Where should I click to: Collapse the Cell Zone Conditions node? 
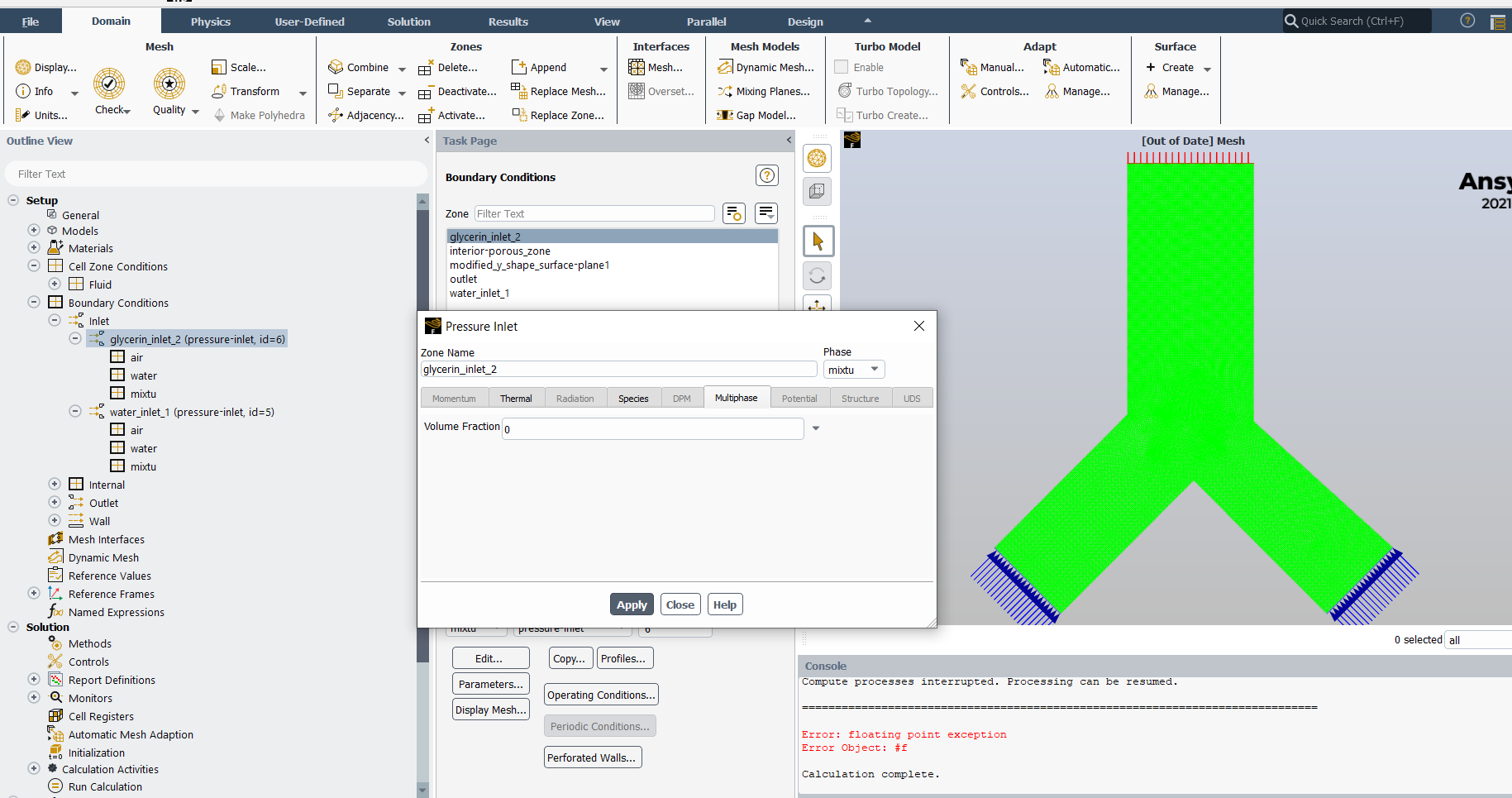click(x=34, y=265)
